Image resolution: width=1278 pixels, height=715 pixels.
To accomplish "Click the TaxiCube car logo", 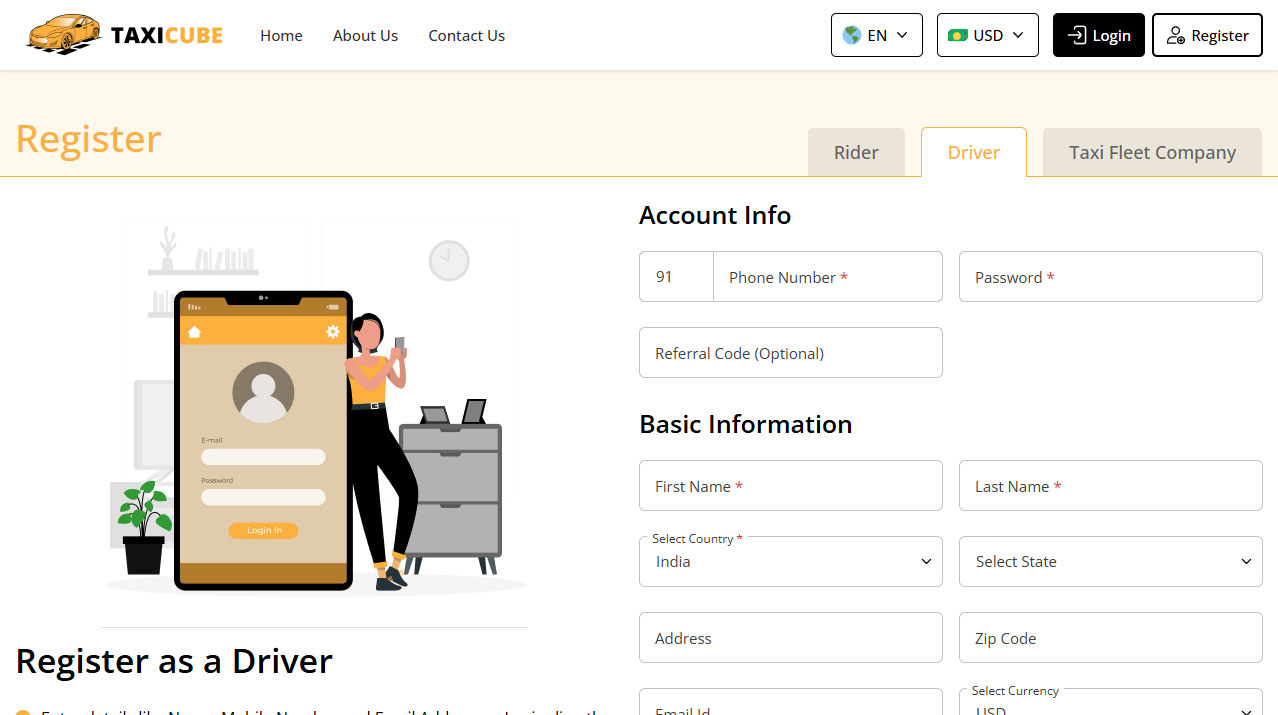I will pos(64,35).
